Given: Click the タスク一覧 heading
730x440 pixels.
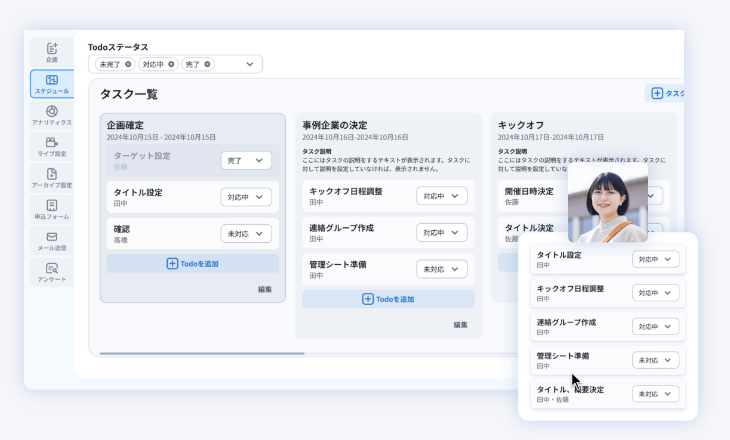Looking at the screenshot, I should pyautogui.click(x=129, y=94).
